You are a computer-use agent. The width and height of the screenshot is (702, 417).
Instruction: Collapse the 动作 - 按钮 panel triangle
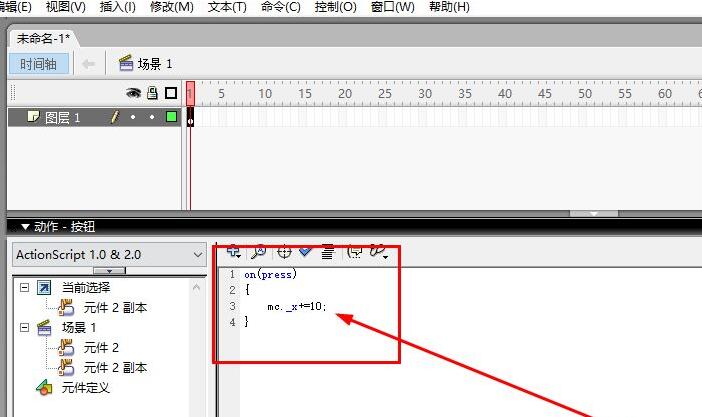pyautogui.click(x=25, y=227)
